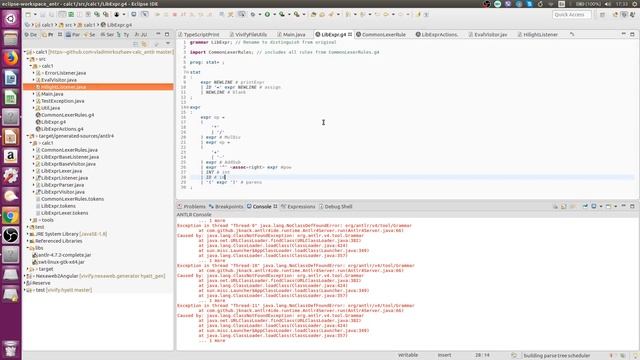This screenshot has height=360, width=640.
Task: Click the Writable status bar entry
Action: tap(408, 356)
